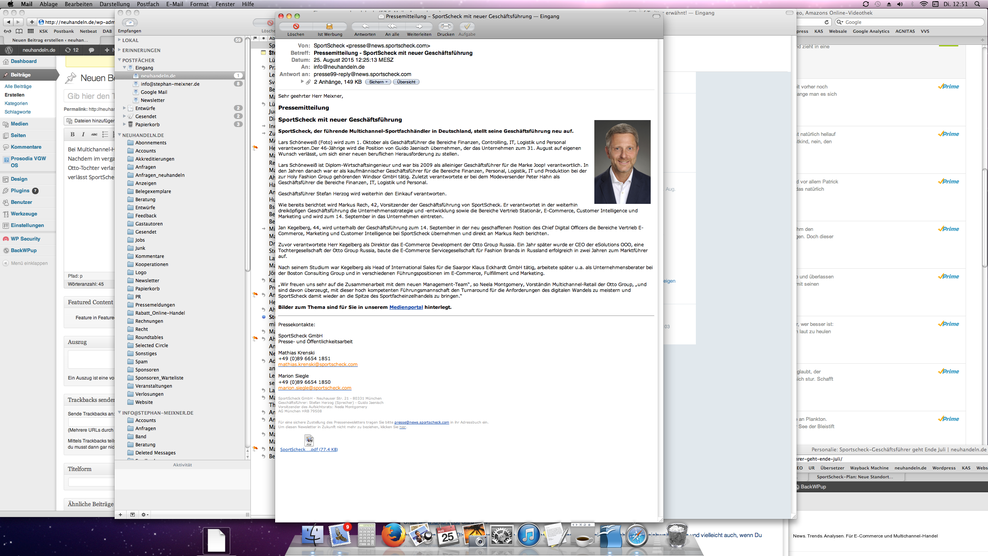Click Italic button in WordPress editor
988x556 pixels.
pyautogui.click(x=83, y=134)
